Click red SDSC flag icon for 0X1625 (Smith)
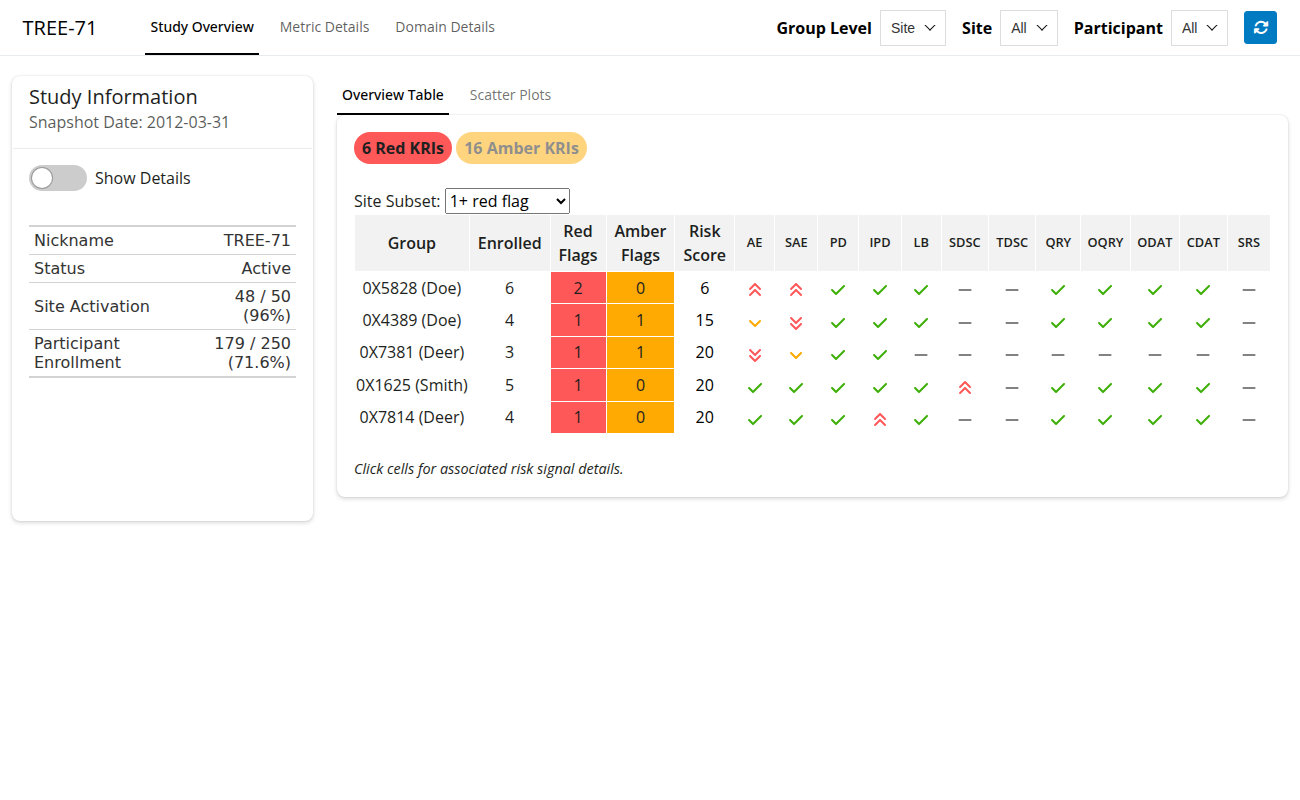Screen dimensions: 1300x800 click(964, 388)
